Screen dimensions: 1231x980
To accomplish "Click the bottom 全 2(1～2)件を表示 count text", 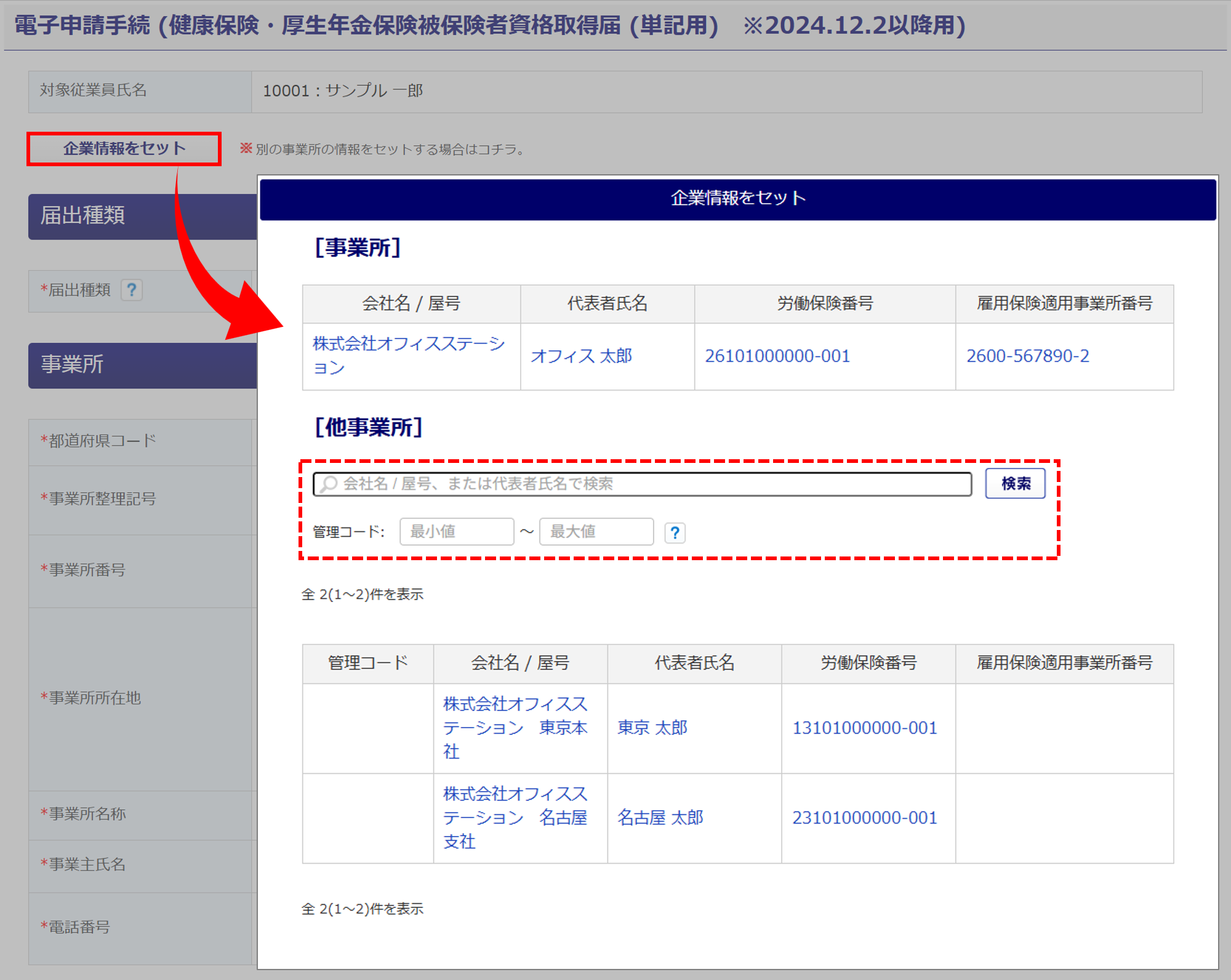I will pos(363,909).
